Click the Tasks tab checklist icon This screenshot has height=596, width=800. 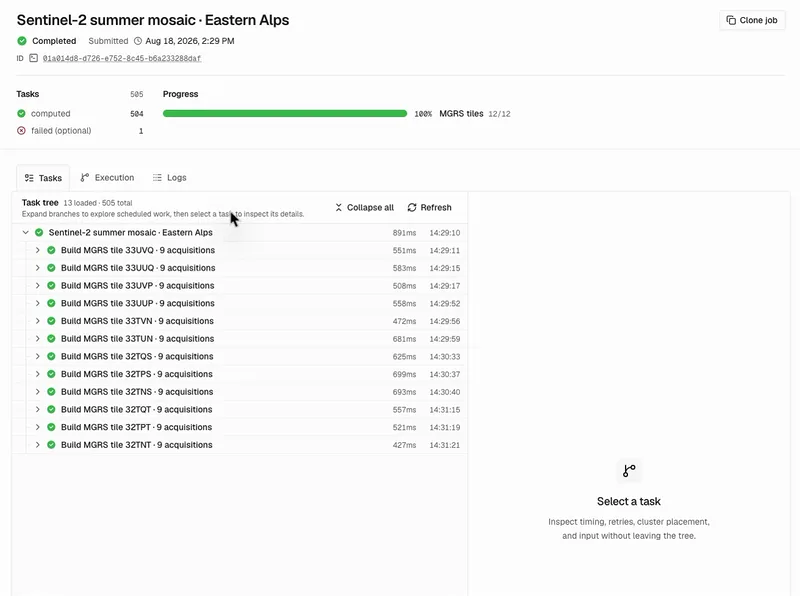pyautogui.click(x=29, y=178)
